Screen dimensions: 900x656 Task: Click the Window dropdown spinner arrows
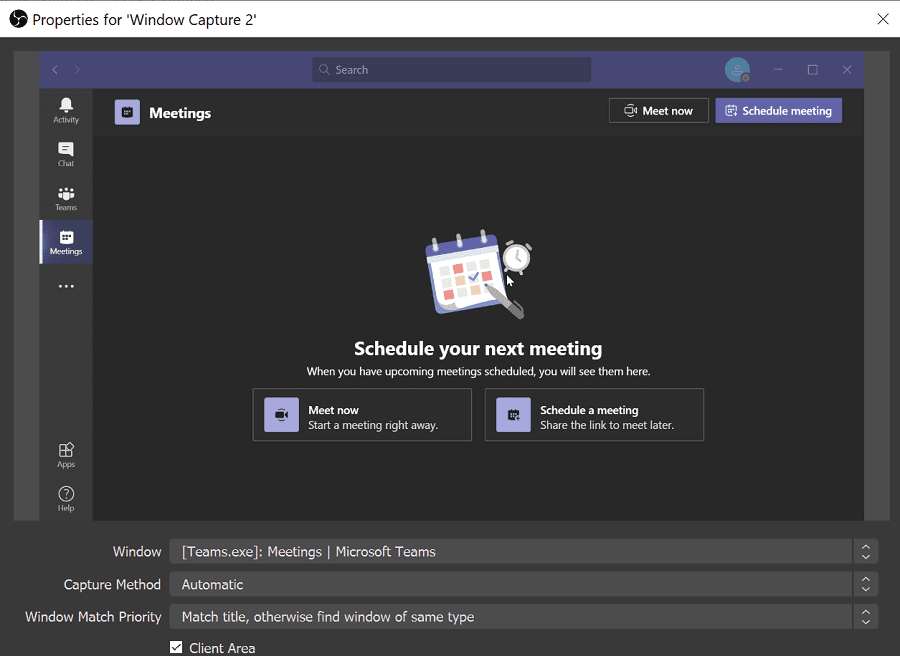coord(866,552)
